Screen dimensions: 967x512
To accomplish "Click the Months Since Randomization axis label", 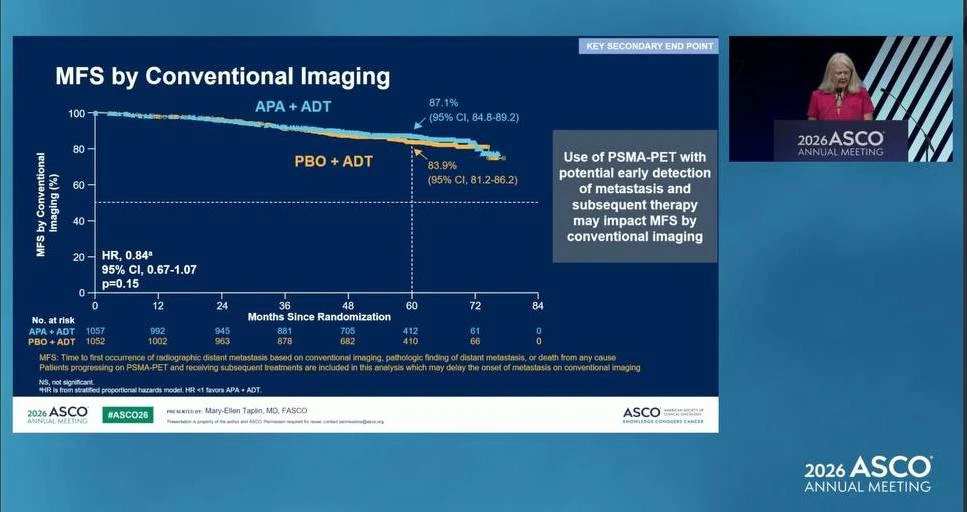I will [319, 317].
